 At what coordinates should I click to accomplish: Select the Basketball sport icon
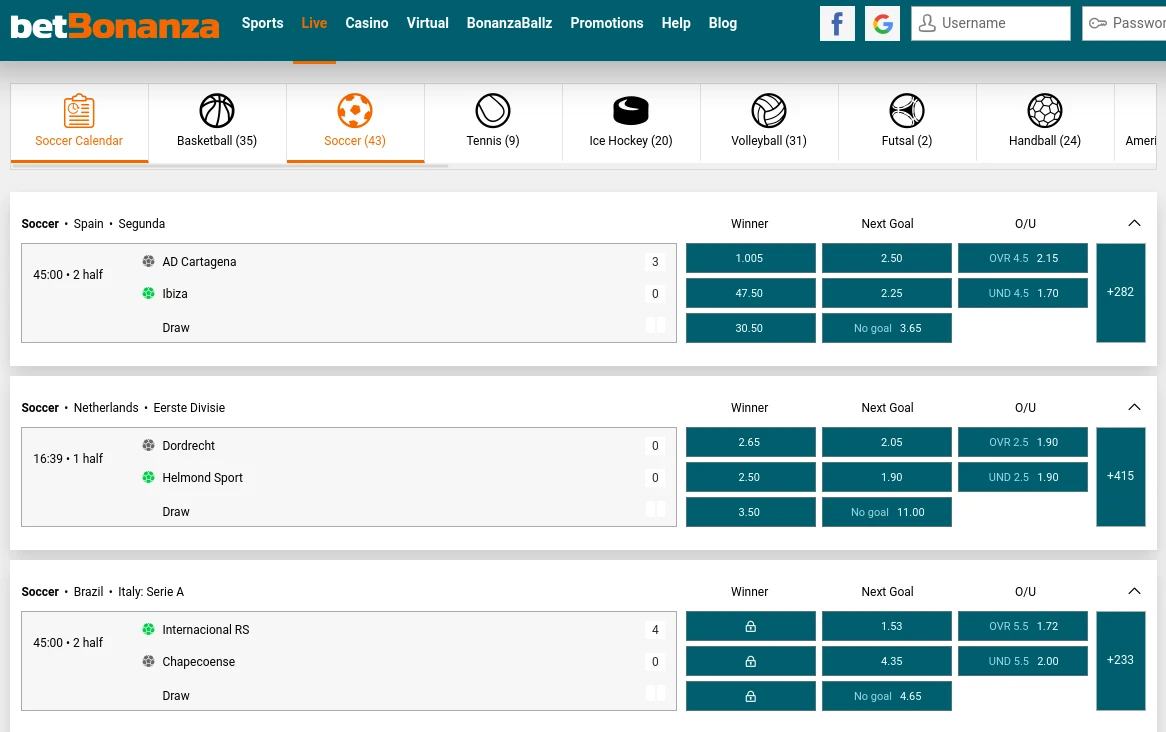point(217,111)
